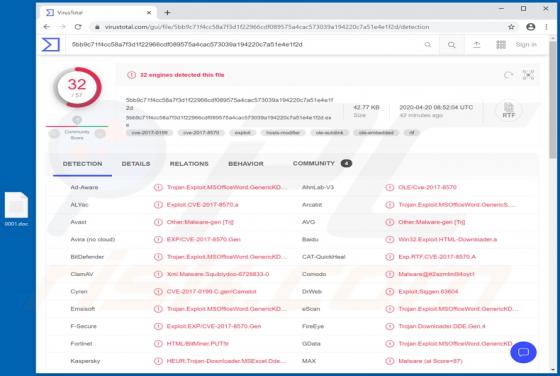This screenshot has width=560, height=376.
Task: Click 'HTML/BitMiner.PUT!tr' Fortinet result
Action: click(198, 344)
